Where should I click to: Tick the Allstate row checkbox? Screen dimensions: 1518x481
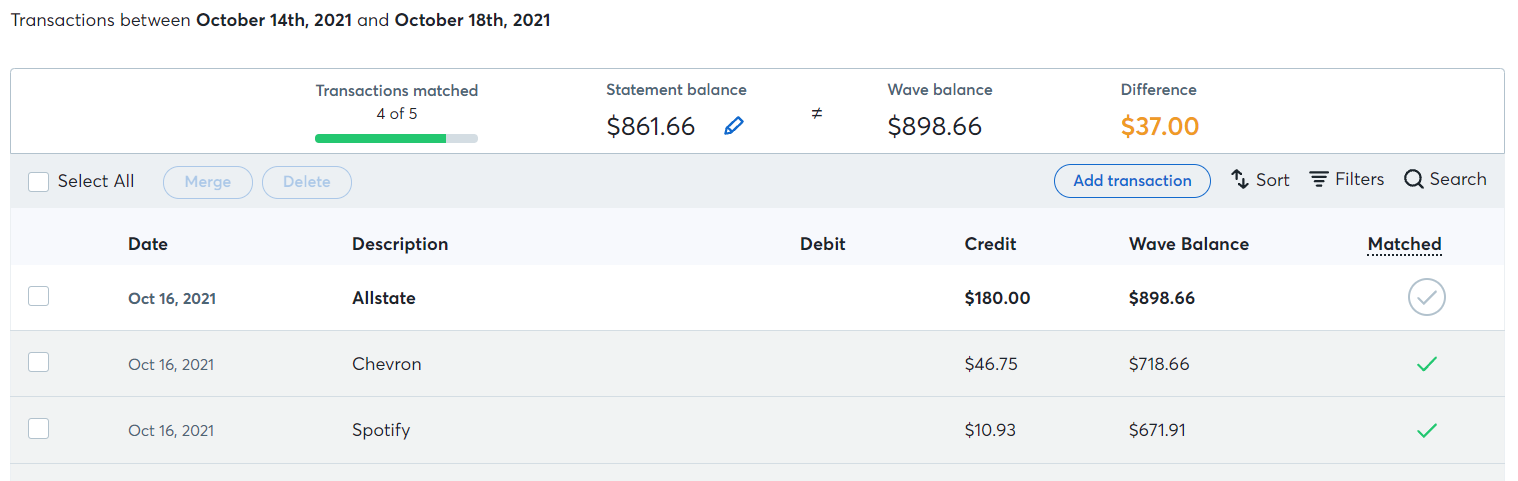tap(38, 296)
